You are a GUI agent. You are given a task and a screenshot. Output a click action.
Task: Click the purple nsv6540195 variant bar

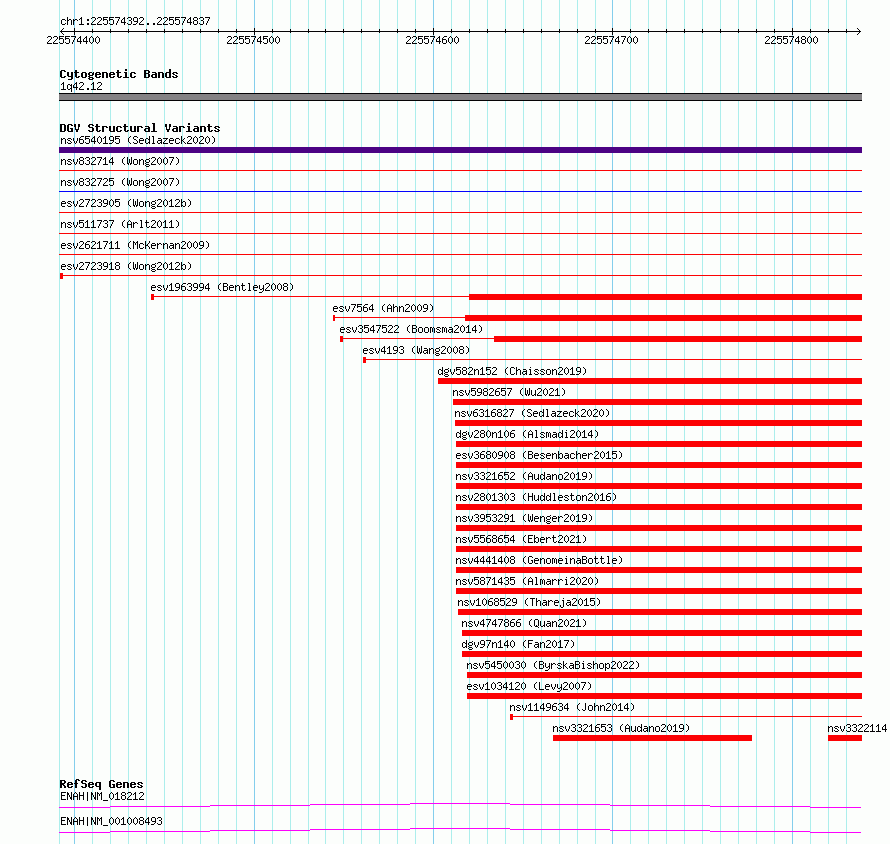[460, 150]
